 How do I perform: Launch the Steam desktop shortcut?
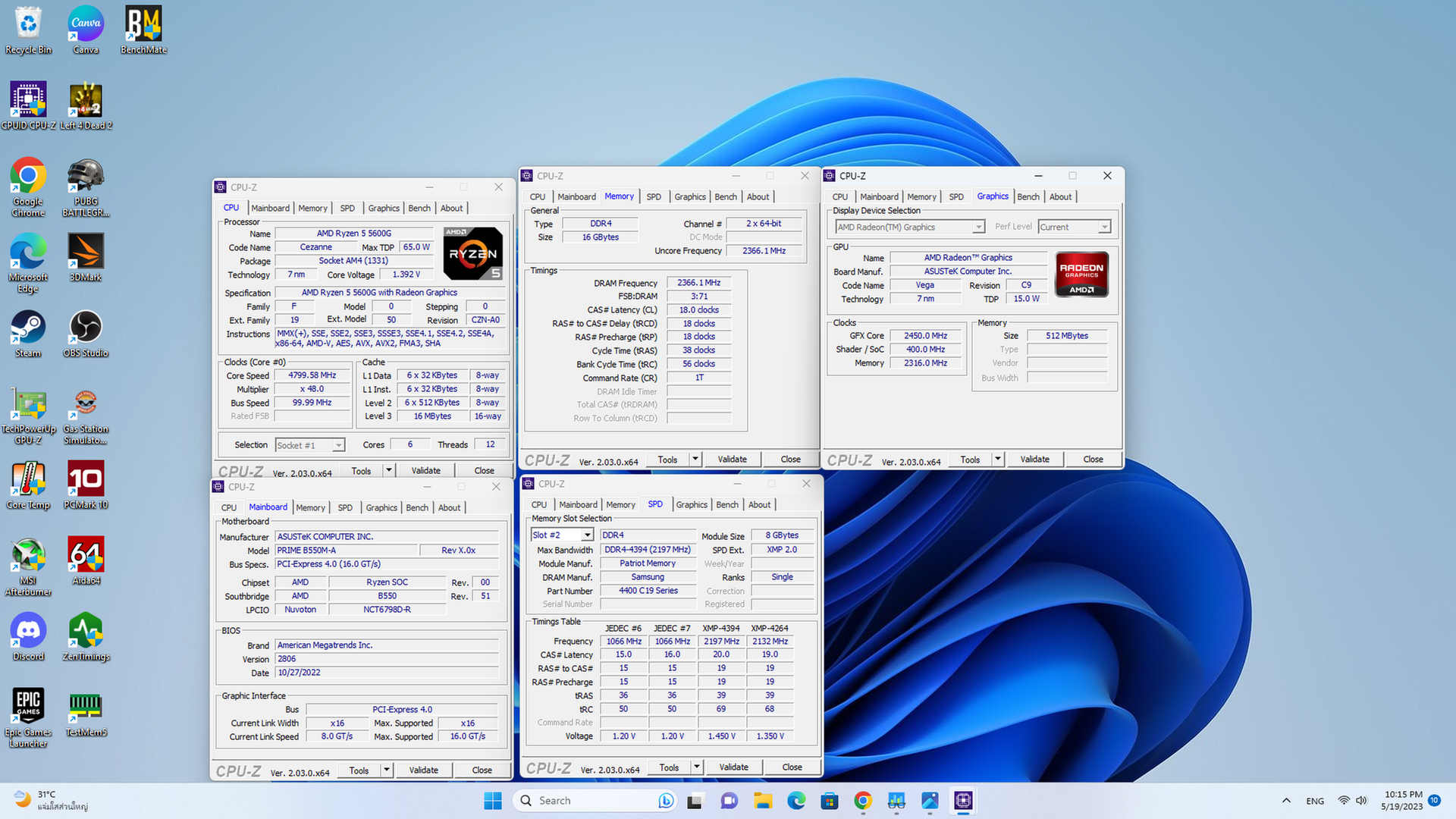28,334
